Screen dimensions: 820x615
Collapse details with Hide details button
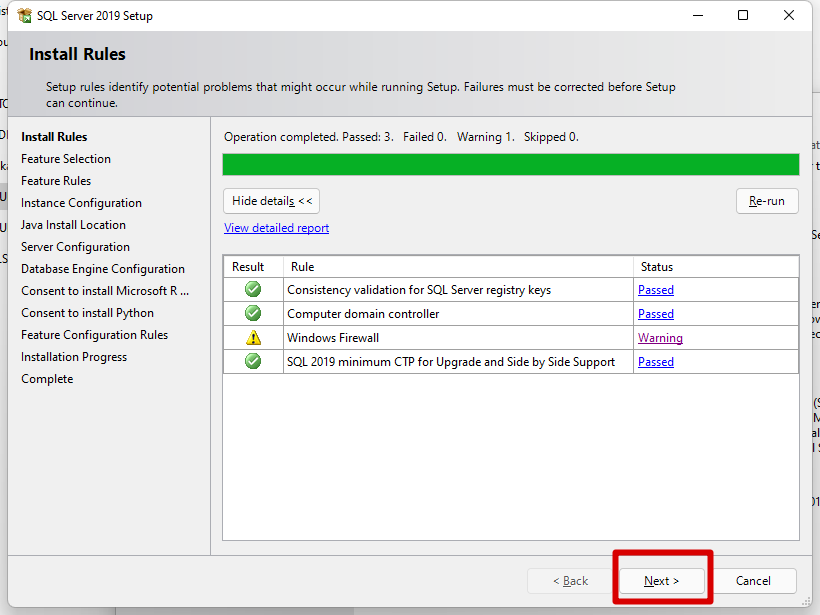pyautogui.click(x=271, y=201)
